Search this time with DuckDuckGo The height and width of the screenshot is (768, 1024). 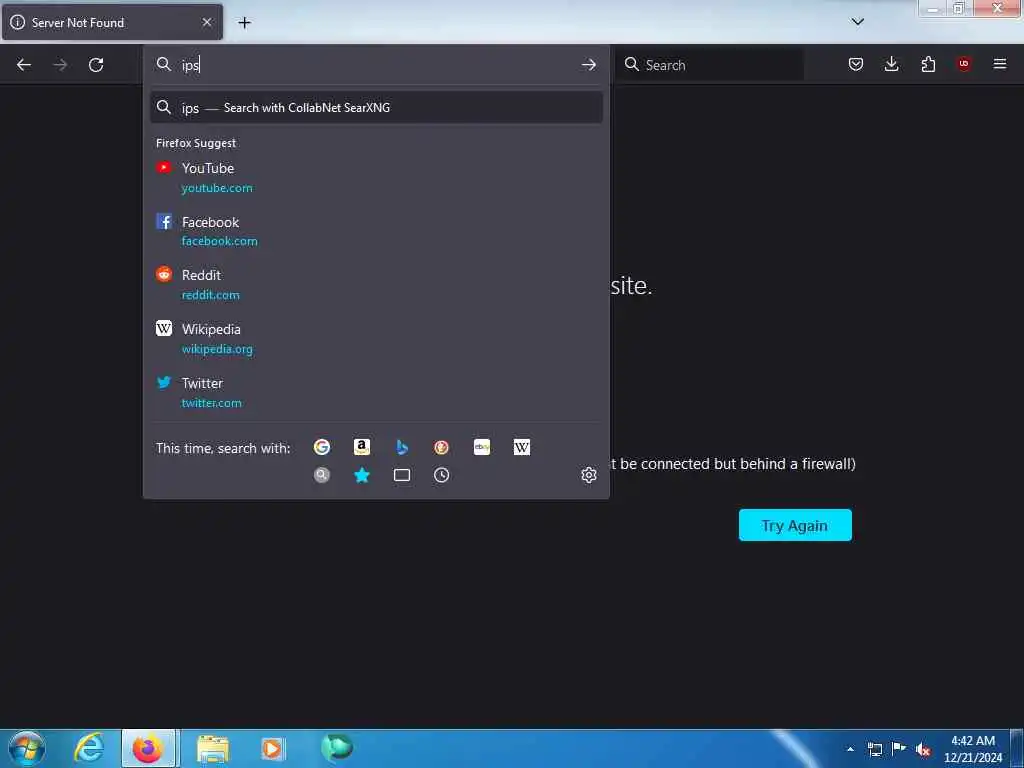441,447
